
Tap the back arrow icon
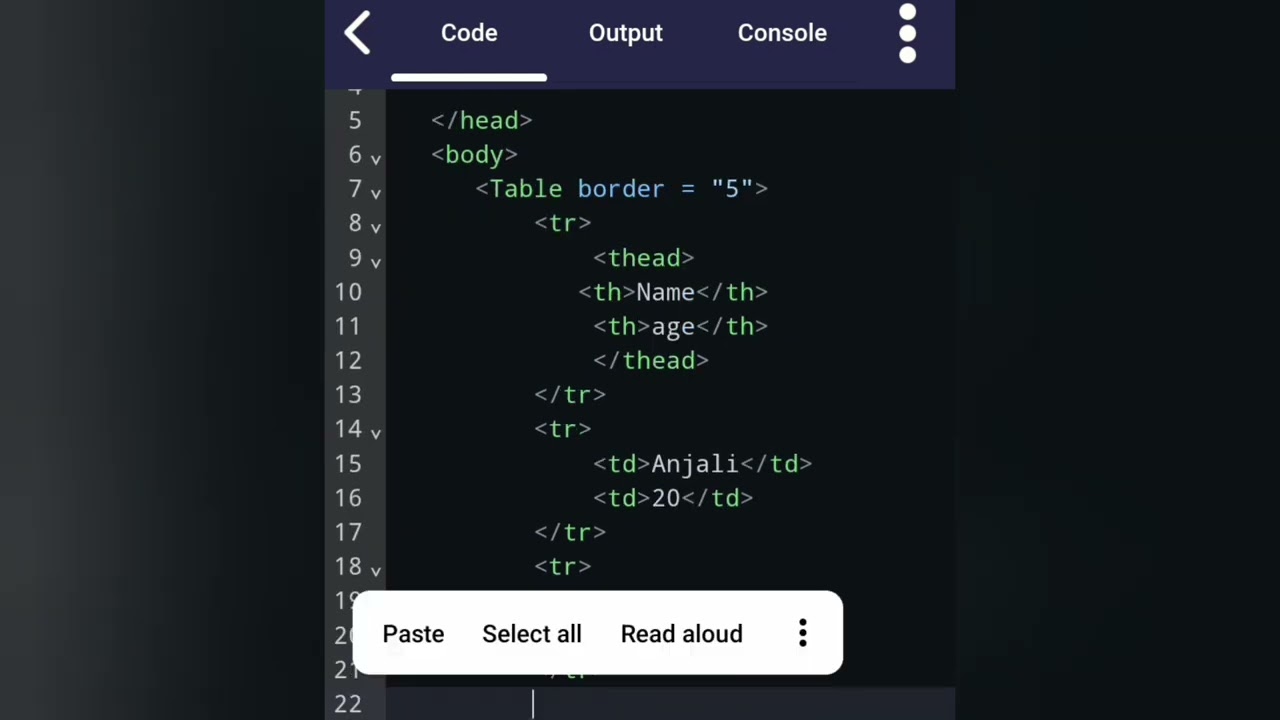(x=358, y=33)
